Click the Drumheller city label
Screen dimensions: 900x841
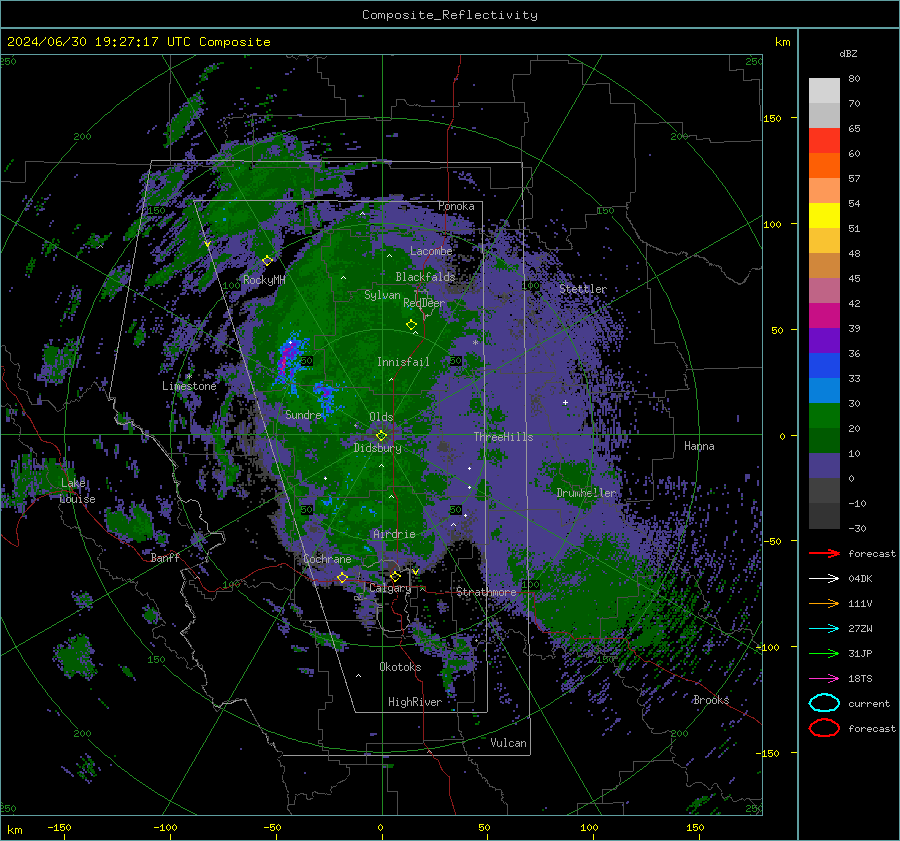586,493
